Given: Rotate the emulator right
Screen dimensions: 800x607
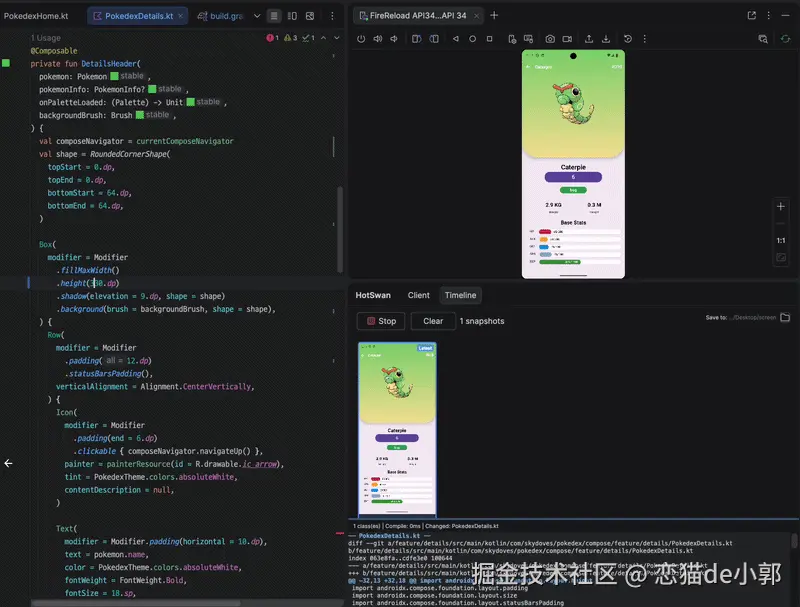Looking at the screenshot, I should [x=434, y=39].
